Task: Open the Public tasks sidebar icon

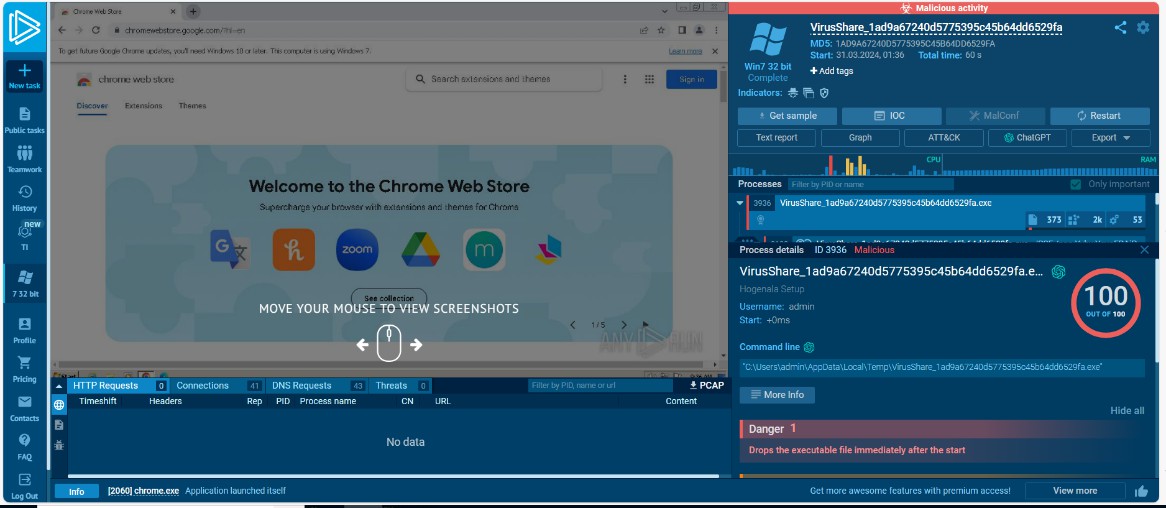Action: (x=25, y=120)
